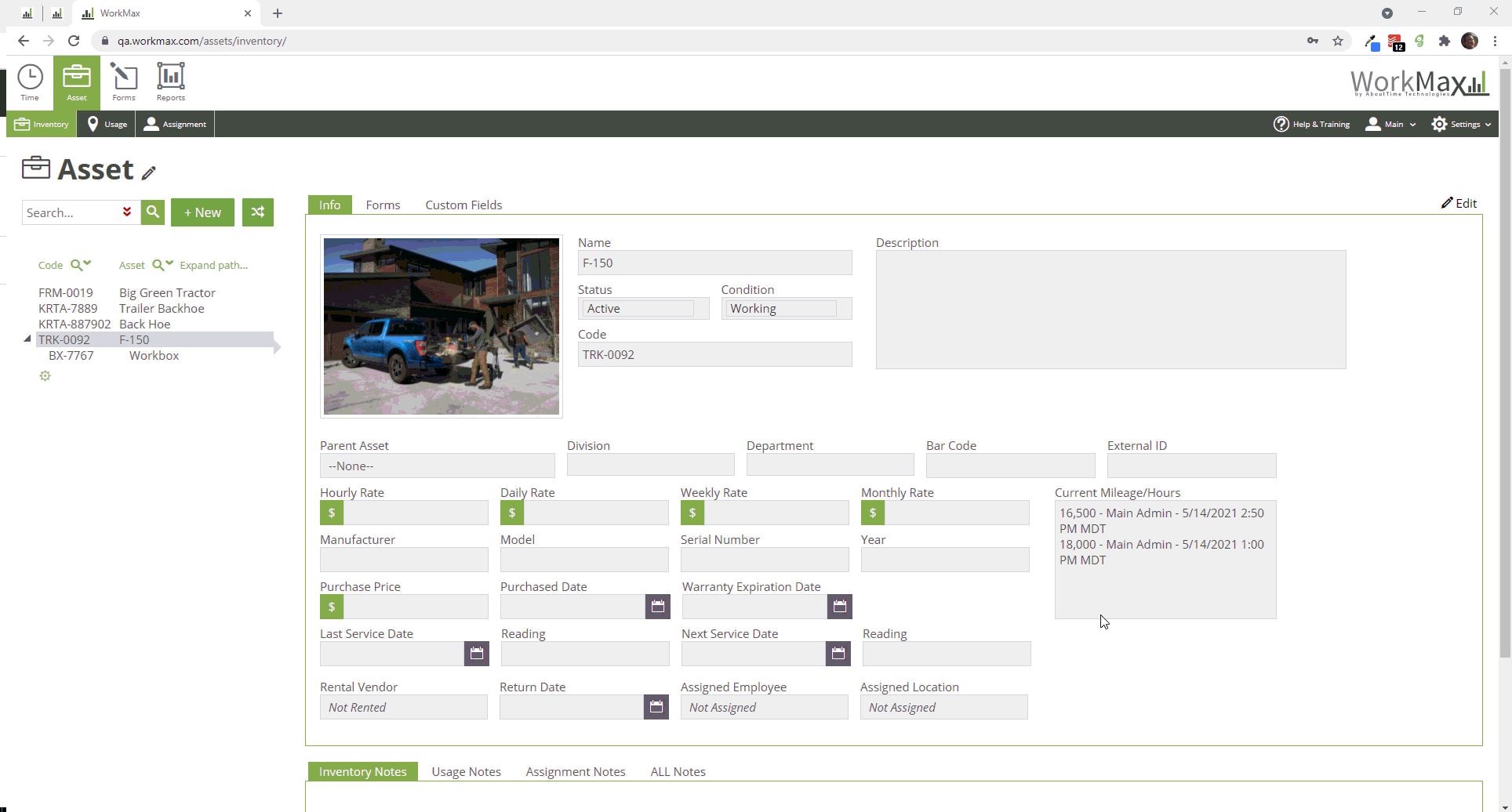Open a new browser tab

click(x=278, y=13)
